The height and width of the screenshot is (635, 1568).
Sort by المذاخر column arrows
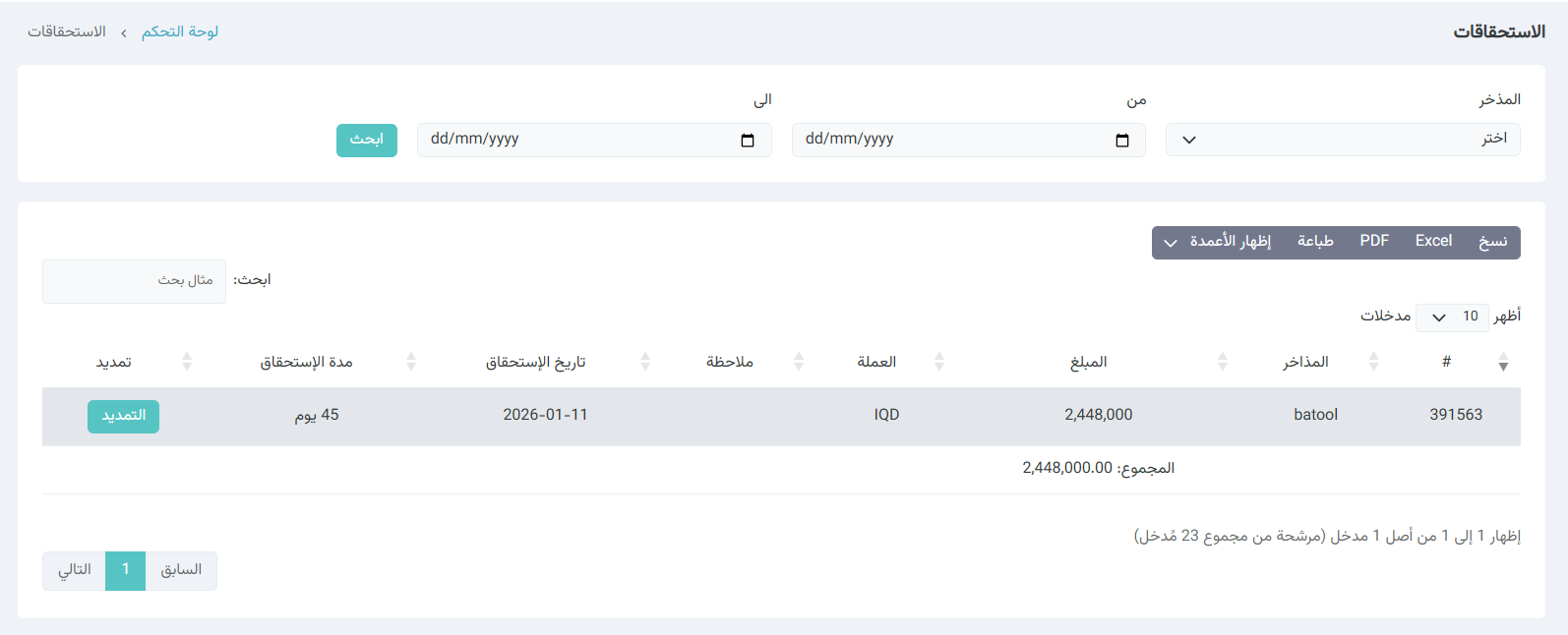point(1373,363)
